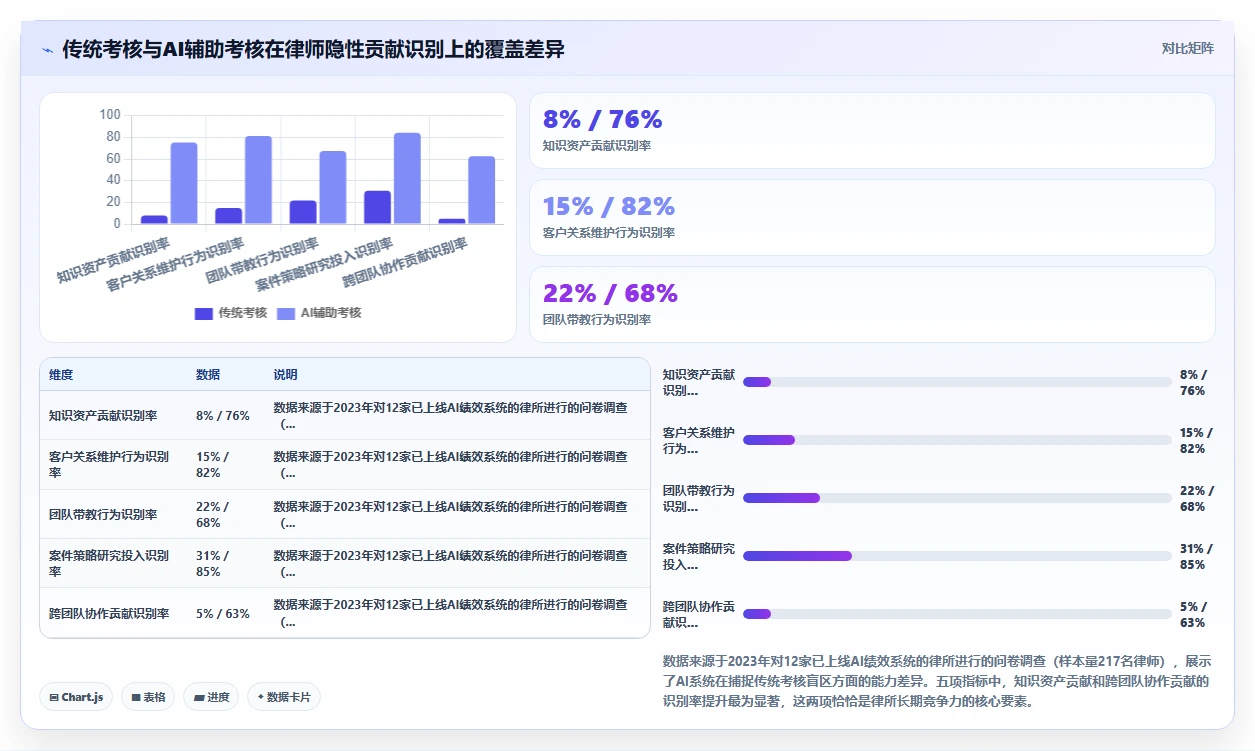Click the Chart.js tag
This screenshot has height=751, width=1255.
[x=76, y=697]
